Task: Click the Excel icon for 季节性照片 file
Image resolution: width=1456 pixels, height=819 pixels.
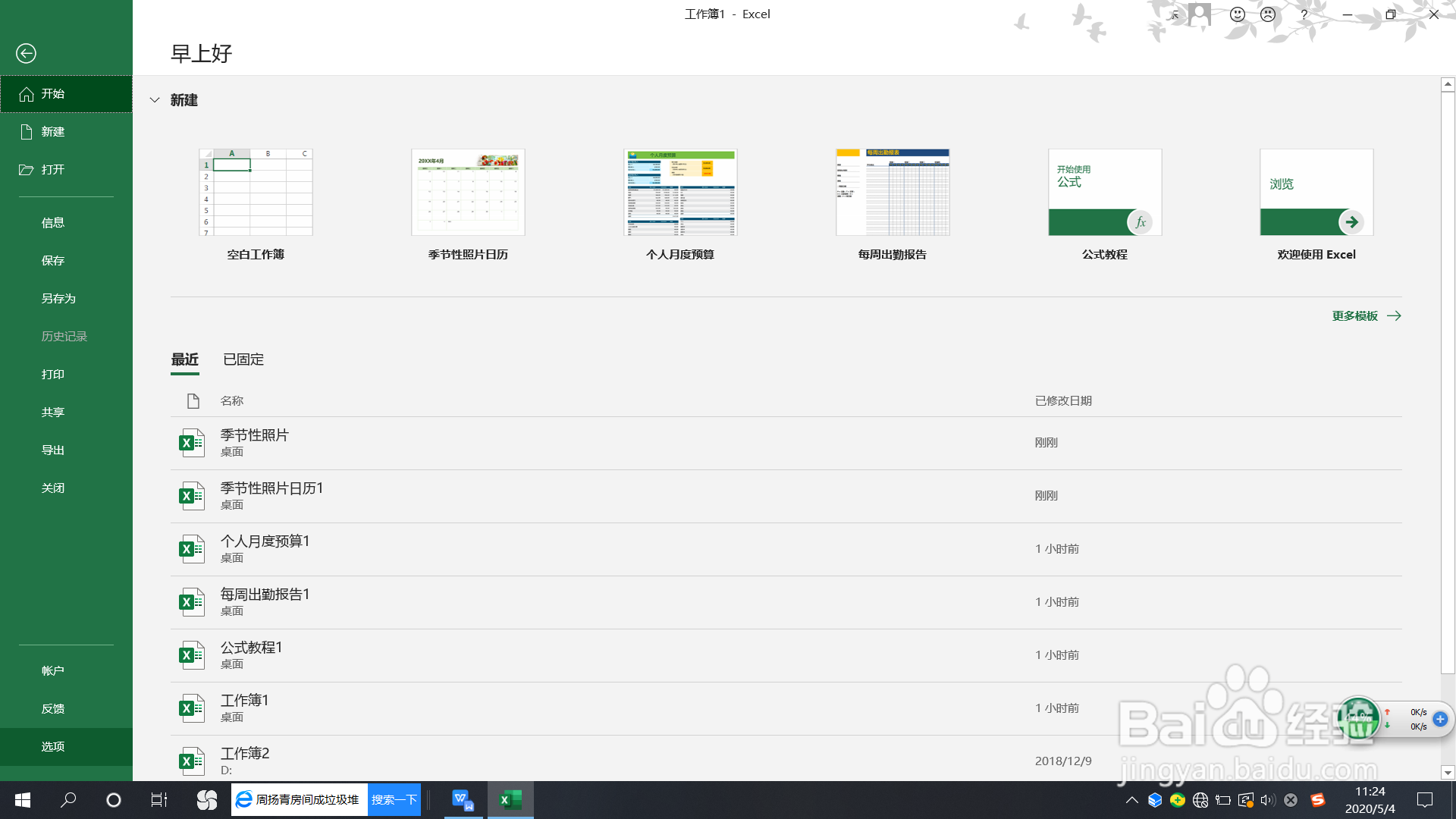Action: [191, 443]
